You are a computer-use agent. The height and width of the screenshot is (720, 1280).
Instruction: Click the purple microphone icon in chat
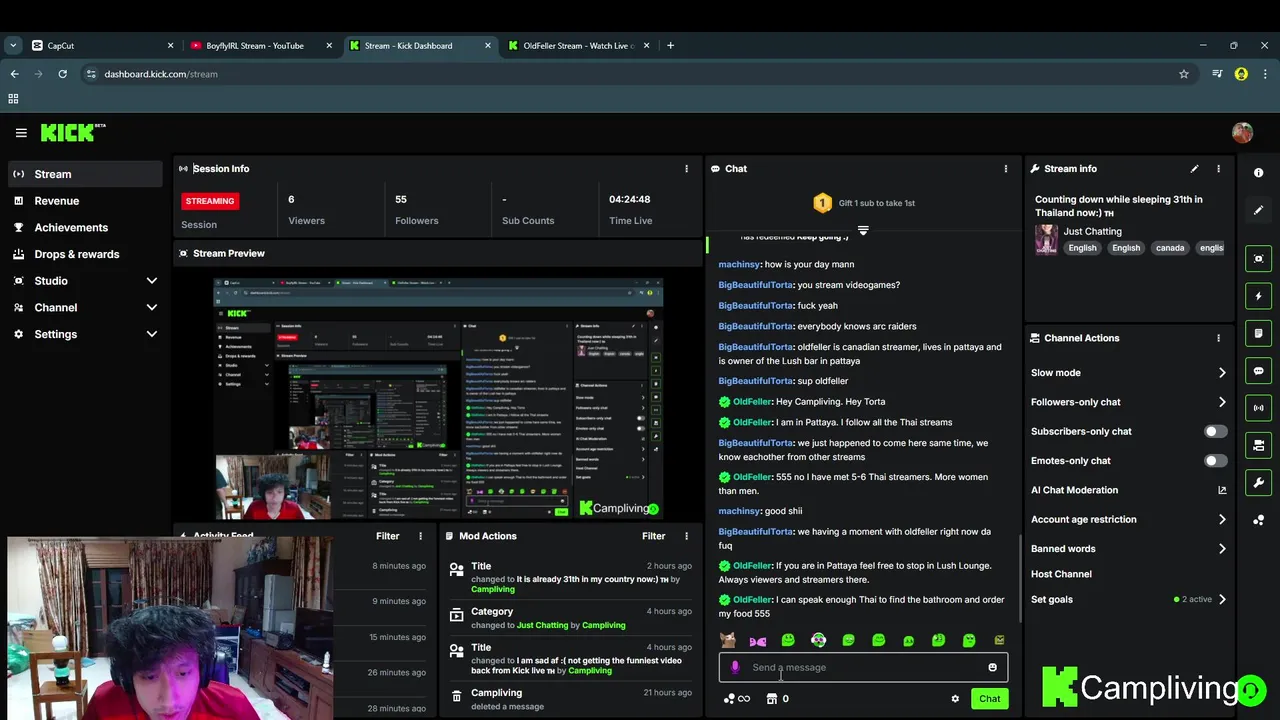click(x=735, y=667)
